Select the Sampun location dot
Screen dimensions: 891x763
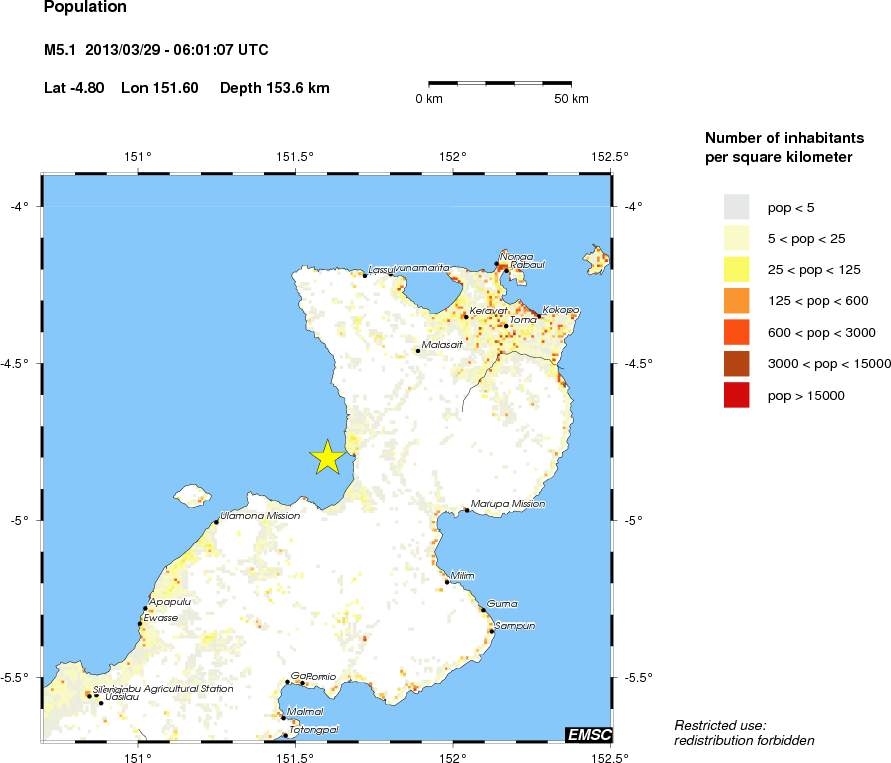[x=491, y=631]
